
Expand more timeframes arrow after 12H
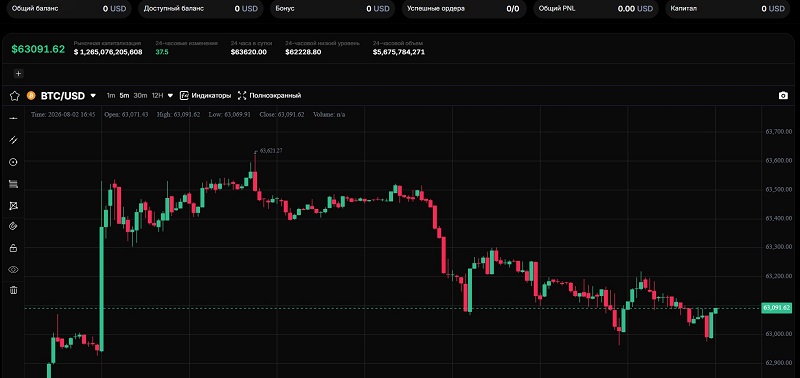pyautogui.click(x=170, y=95)
